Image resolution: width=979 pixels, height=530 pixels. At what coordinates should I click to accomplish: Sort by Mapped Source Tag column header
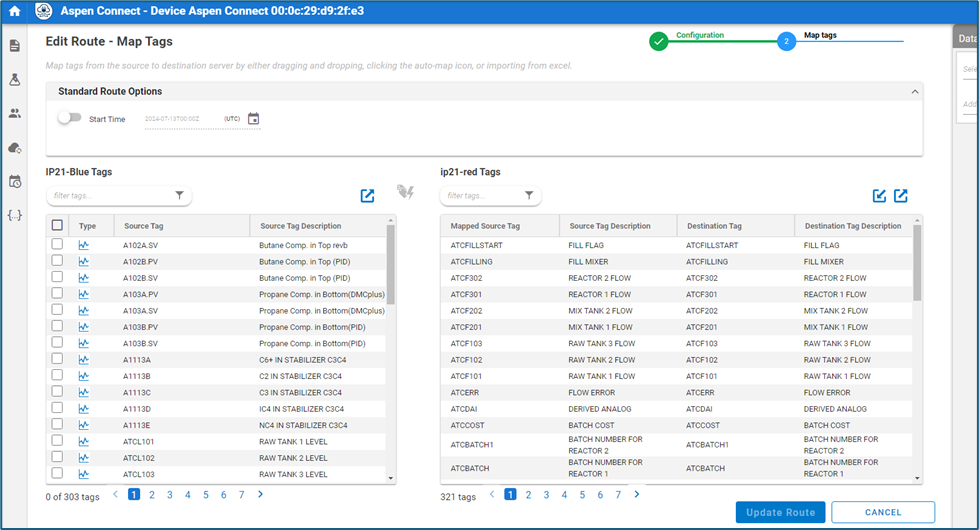pyautogui.click(x=485, y=226)
